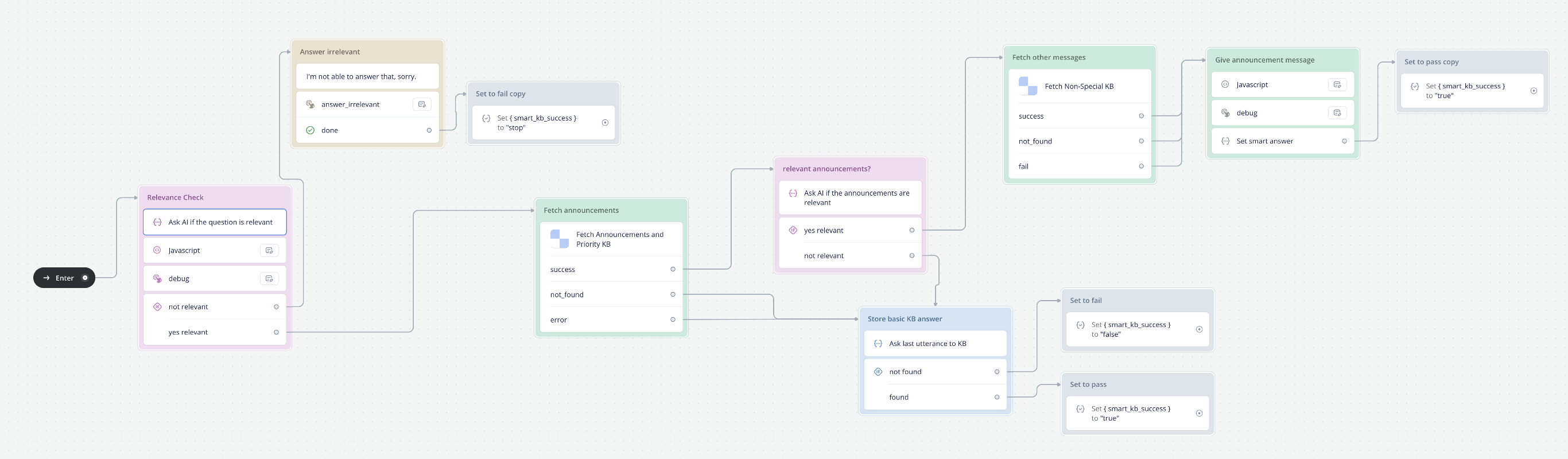Click the Javascript step icon in Relevance Check
The image size is (1568, 459).
click(157, 250)
